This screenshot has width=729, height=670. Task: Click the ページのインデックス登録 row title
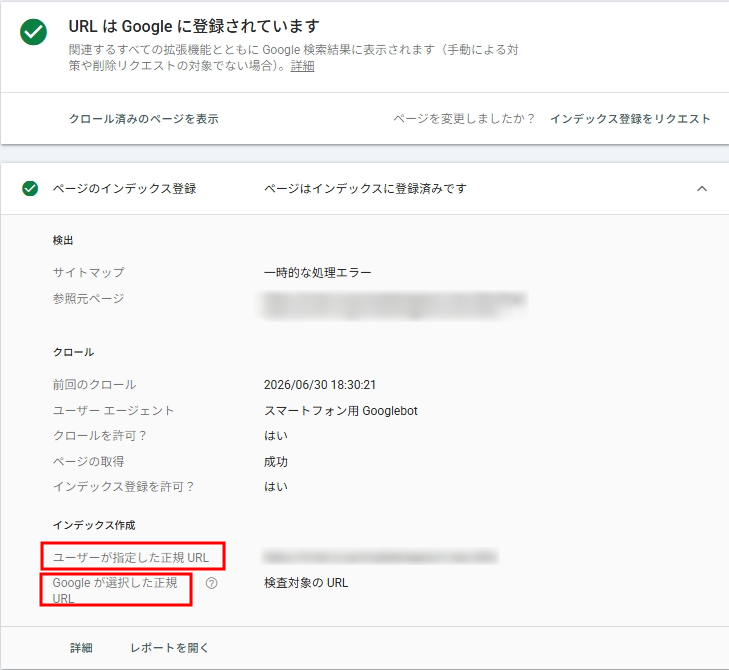(x=124, y=188)
